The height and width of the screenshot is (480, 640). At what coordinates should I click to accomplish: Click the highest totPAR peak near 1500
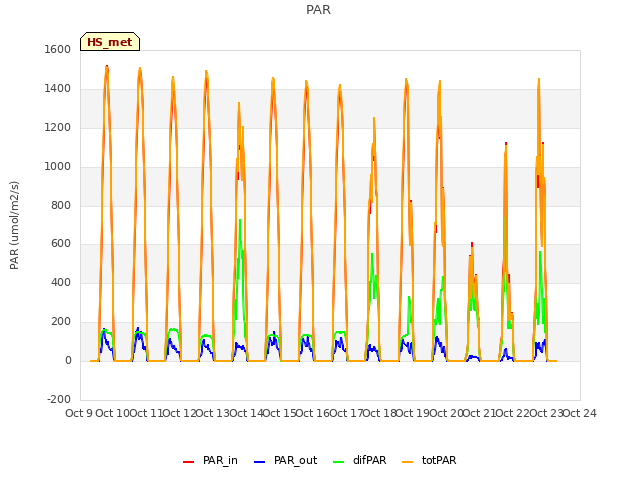pos(107,68)
